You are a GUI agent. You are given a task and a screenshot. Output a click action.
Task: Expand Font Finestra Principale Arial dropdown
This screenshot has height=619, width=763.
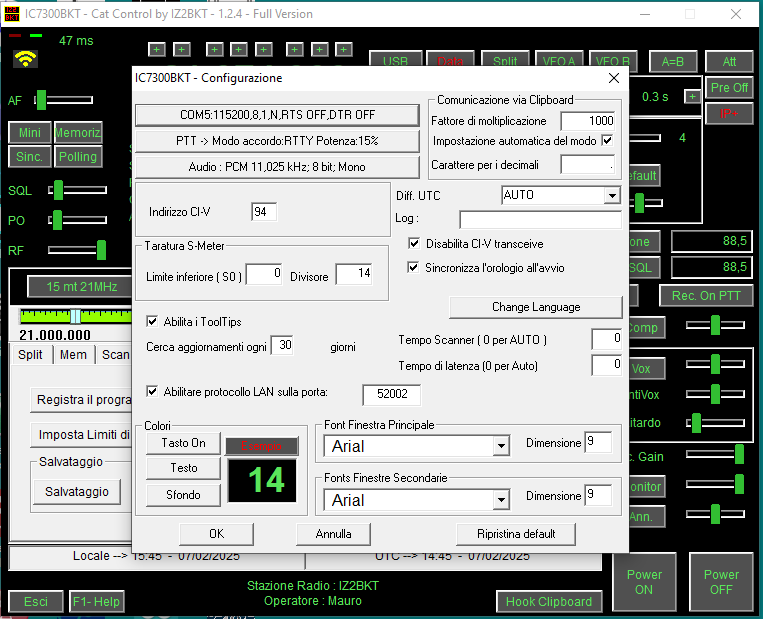(x=501, y=446)
